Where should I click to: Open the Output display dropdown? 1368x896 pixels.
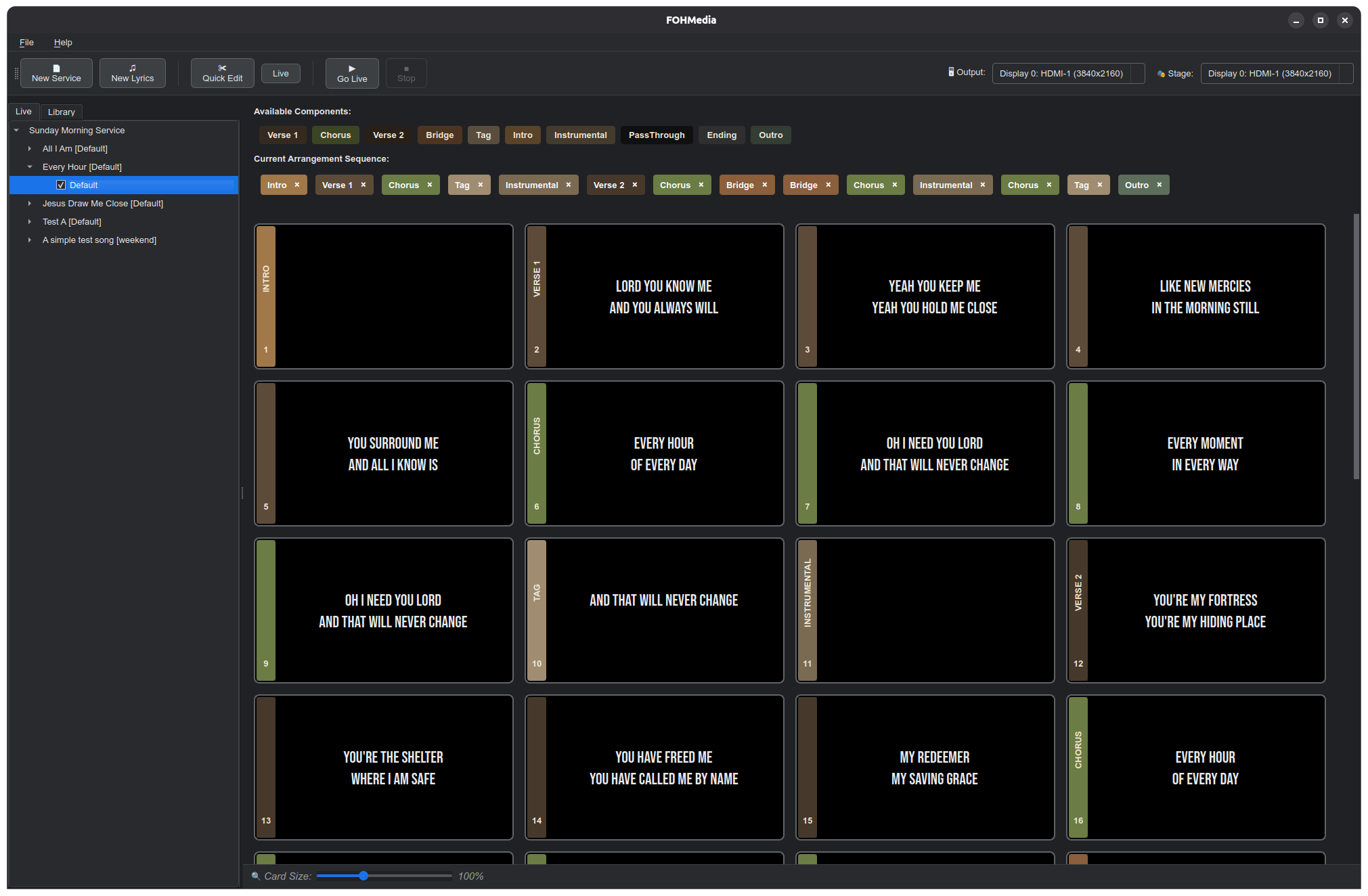tap(1068, 73)
